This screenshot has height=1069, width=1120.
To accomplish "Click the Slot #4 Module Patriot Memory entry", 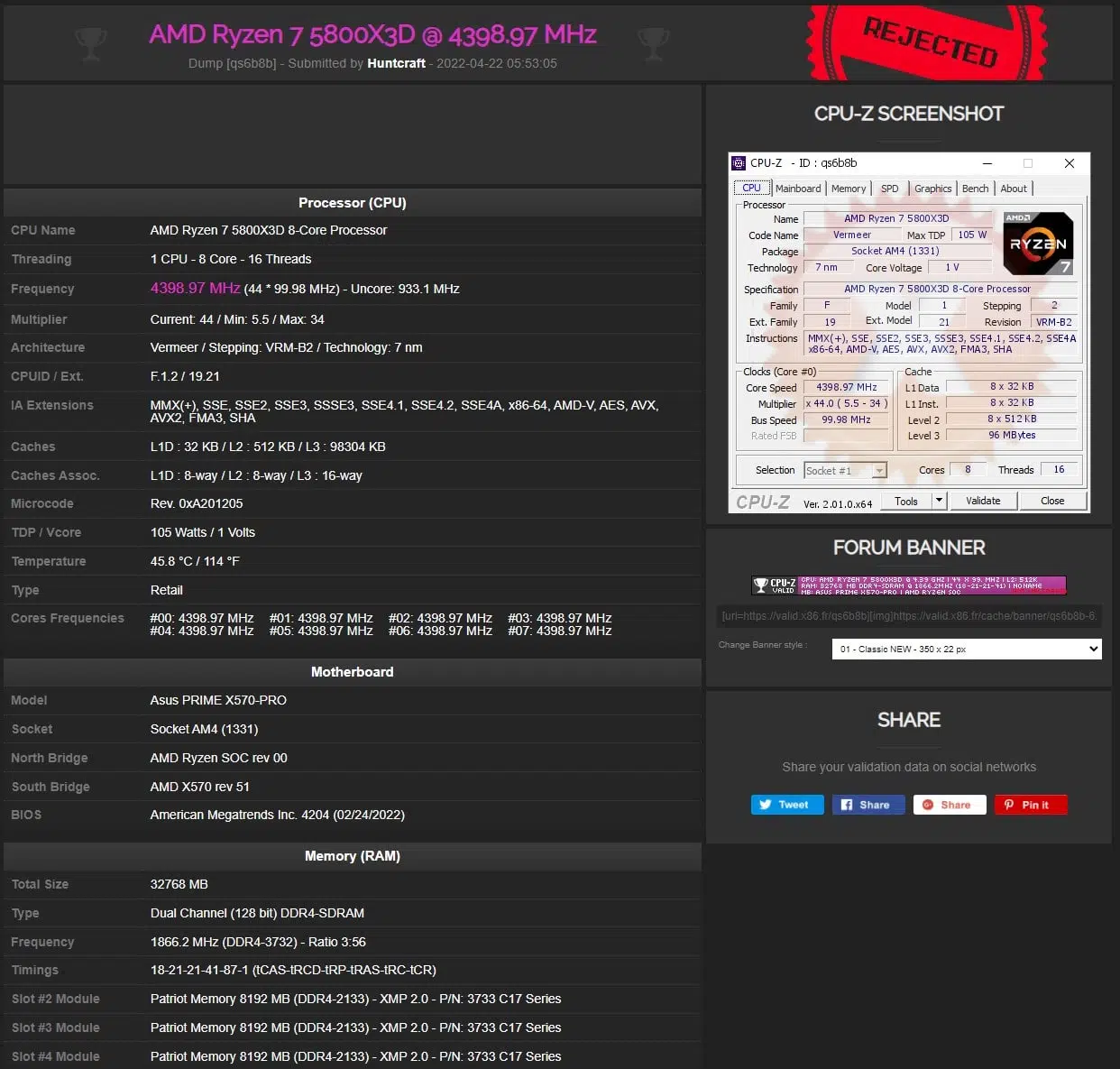I will coord(355,1056).
